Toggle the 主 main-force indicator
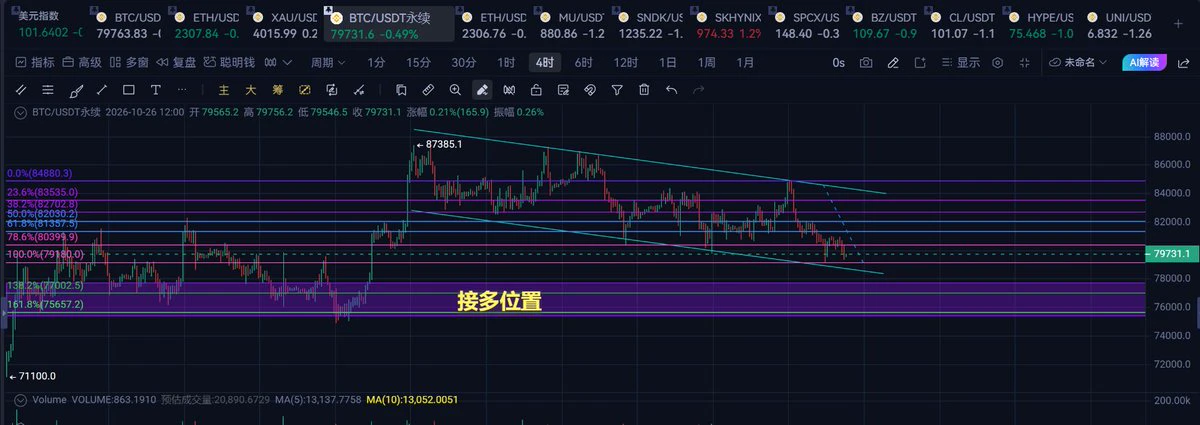Screen dimensions: 1200x425 [224, 89]
